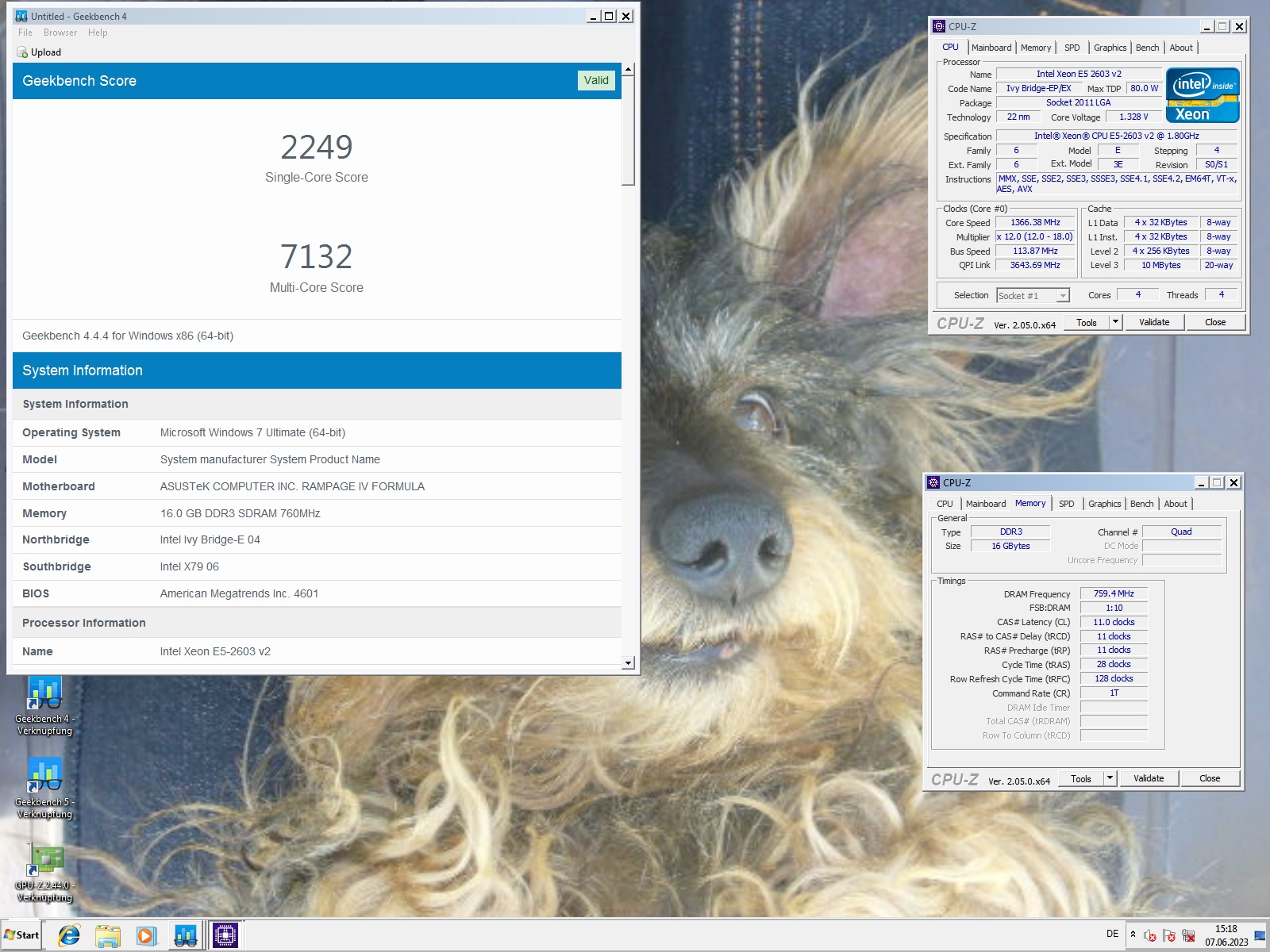The height and width of the screenshot is (952, 1270).
Task: Open Mainboard tab in bottom CPU-Z
Action: pos(986,504)
